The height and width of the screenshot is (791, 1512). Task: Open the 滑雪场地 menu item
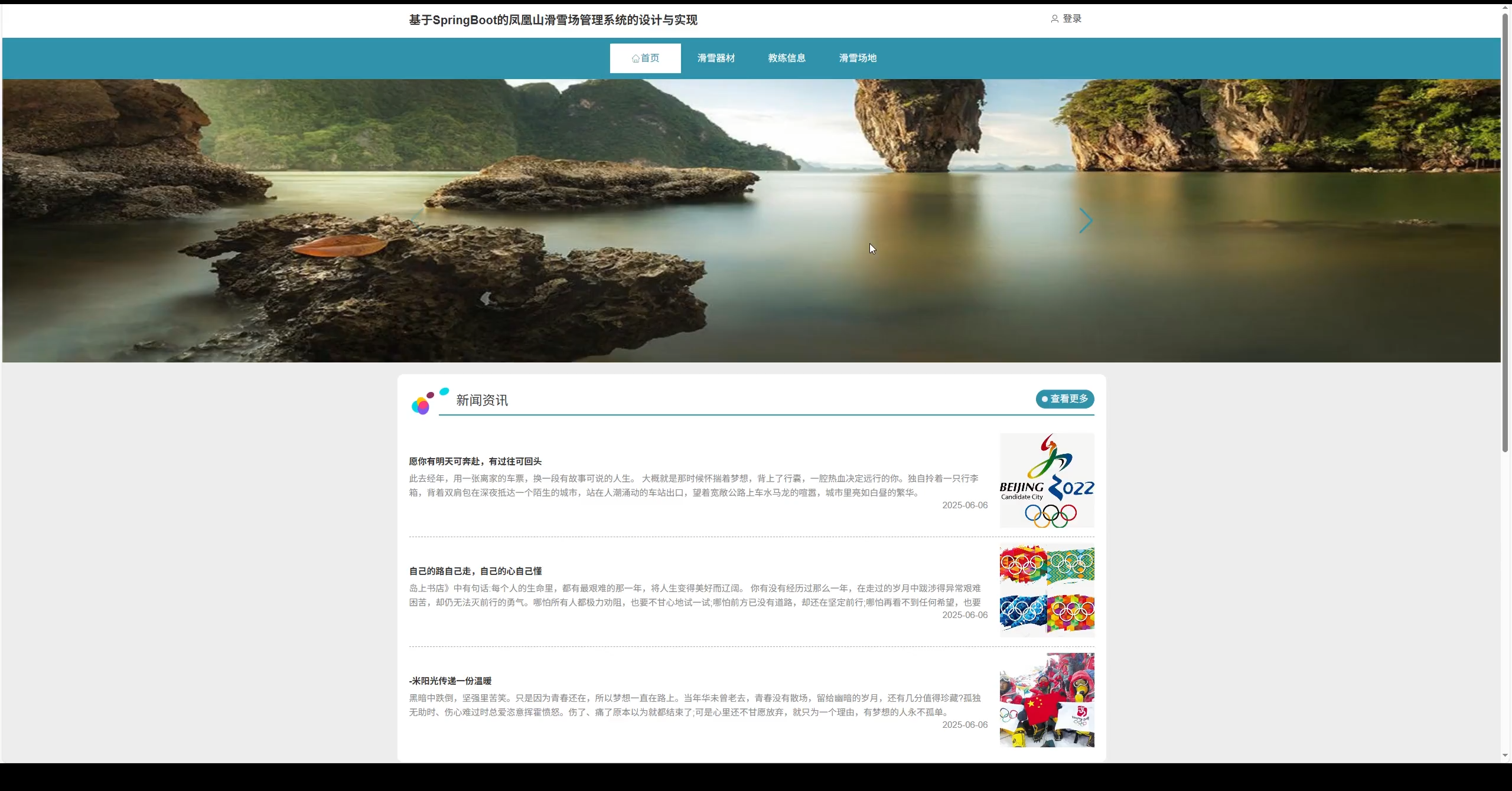click(858, 58)
